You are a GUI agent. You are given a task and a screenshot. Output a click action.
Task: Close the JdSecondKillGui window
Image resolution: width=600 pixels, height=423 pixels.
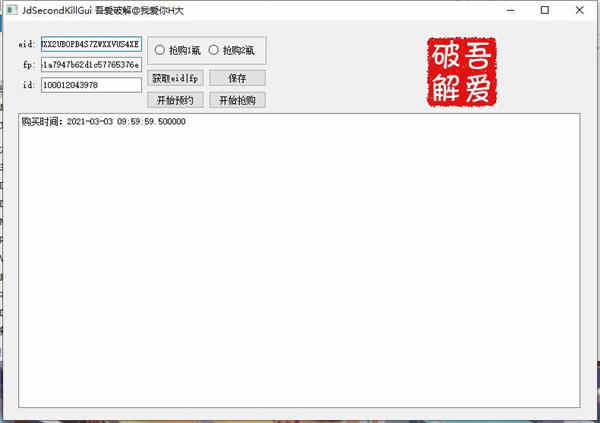[x=581, y=10]
